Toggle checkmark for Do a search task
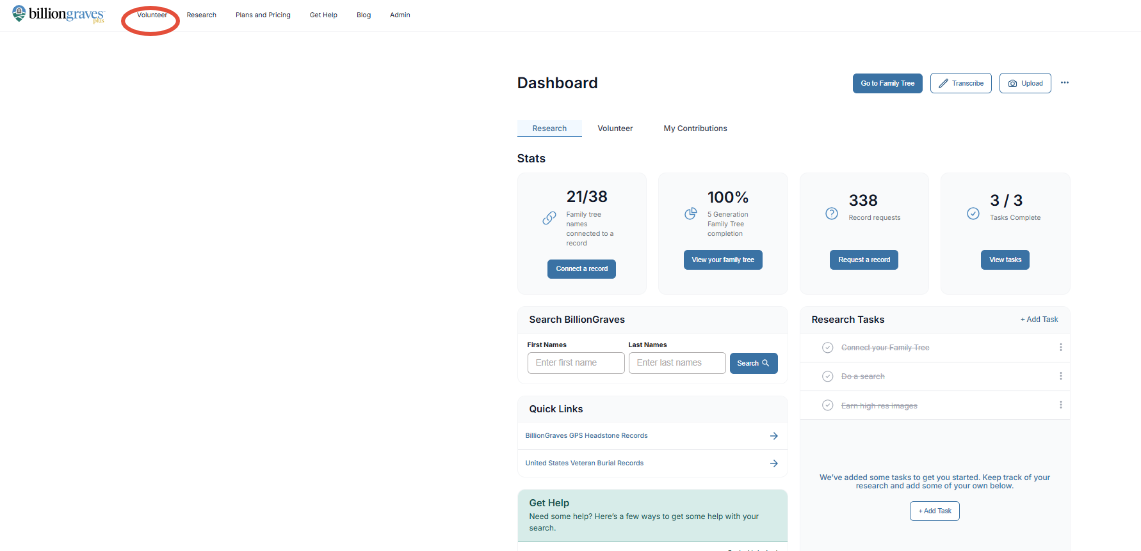Viewport: 1141px width, 551px height. [x=827, y=376]
